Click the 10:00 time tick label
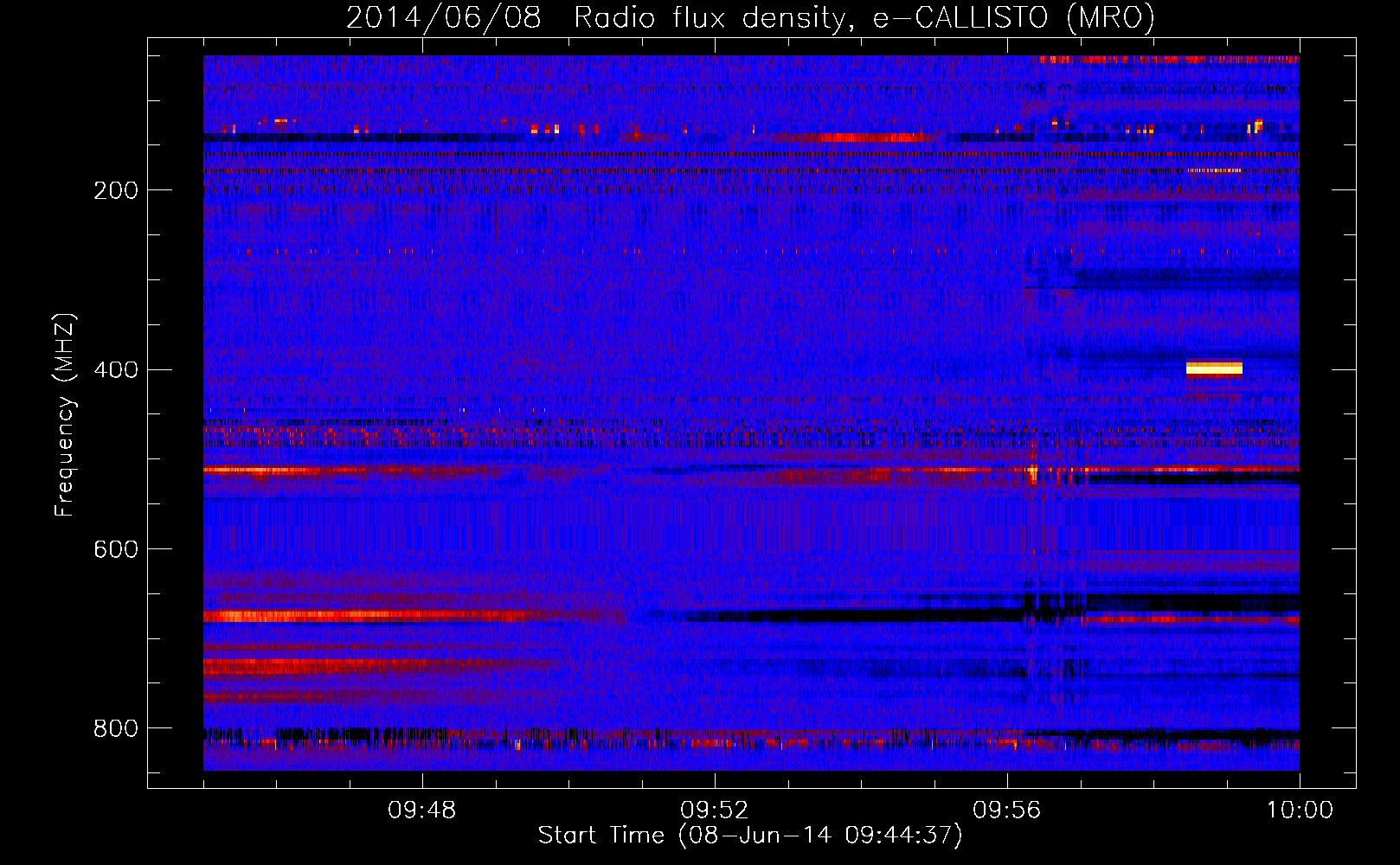 point(1300,811)
